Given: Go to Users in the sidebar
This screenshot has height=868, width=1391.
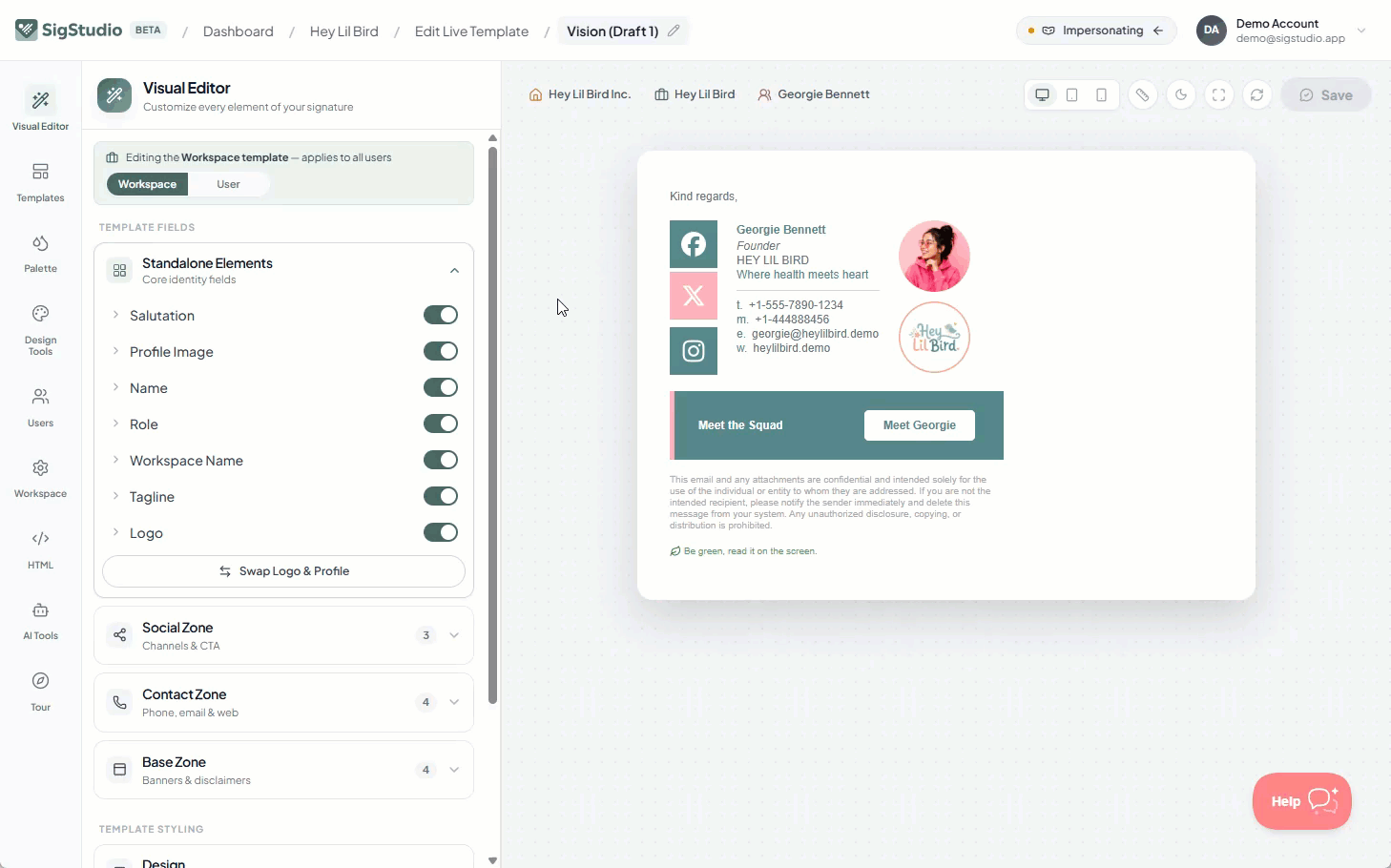Looking at the screenshot, I should [x=40, y=406].
